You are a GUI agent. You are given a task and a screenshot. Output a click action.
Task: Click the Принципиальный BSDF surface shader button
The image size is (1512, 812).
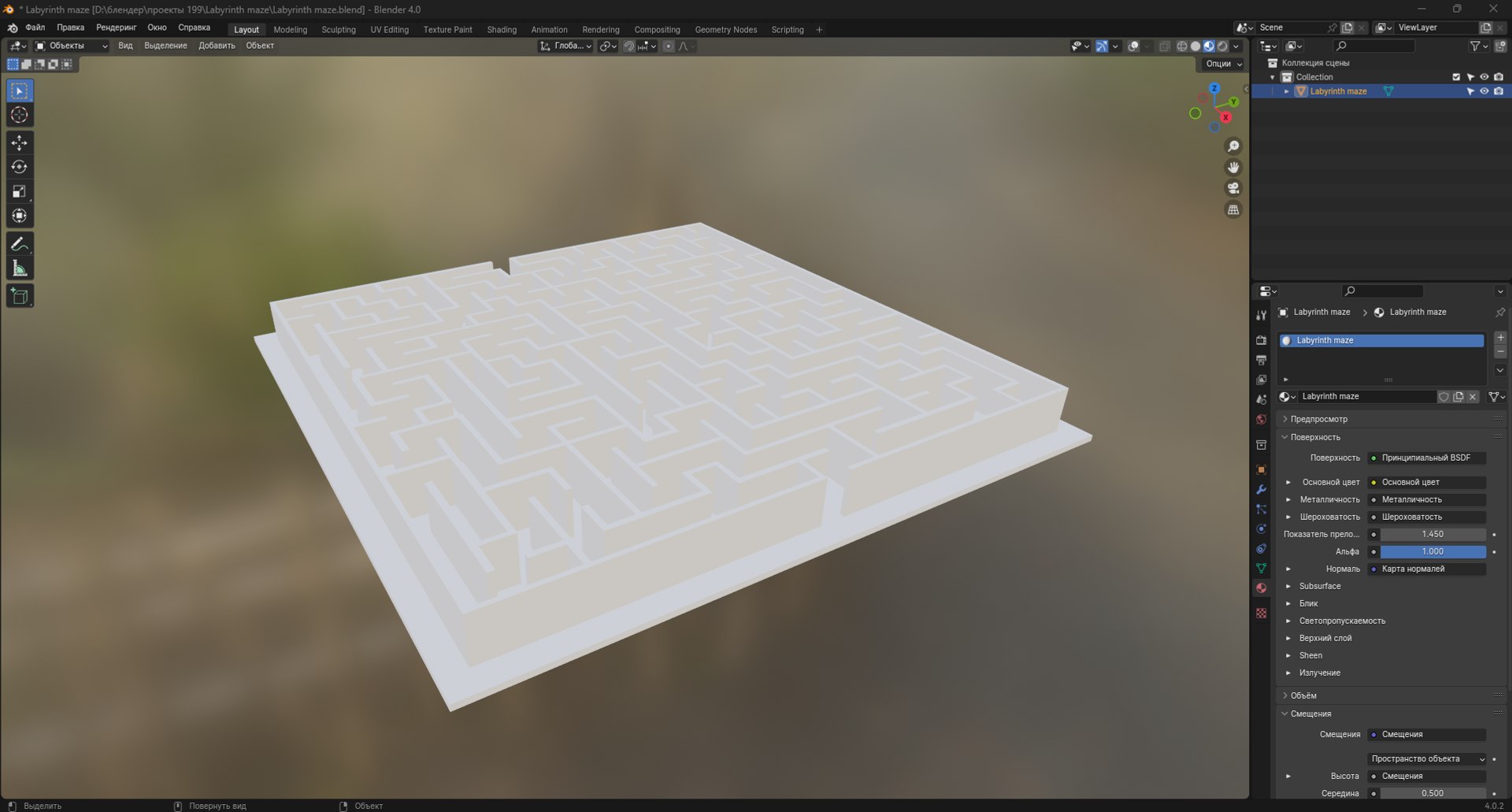[x=1427, y=458]
